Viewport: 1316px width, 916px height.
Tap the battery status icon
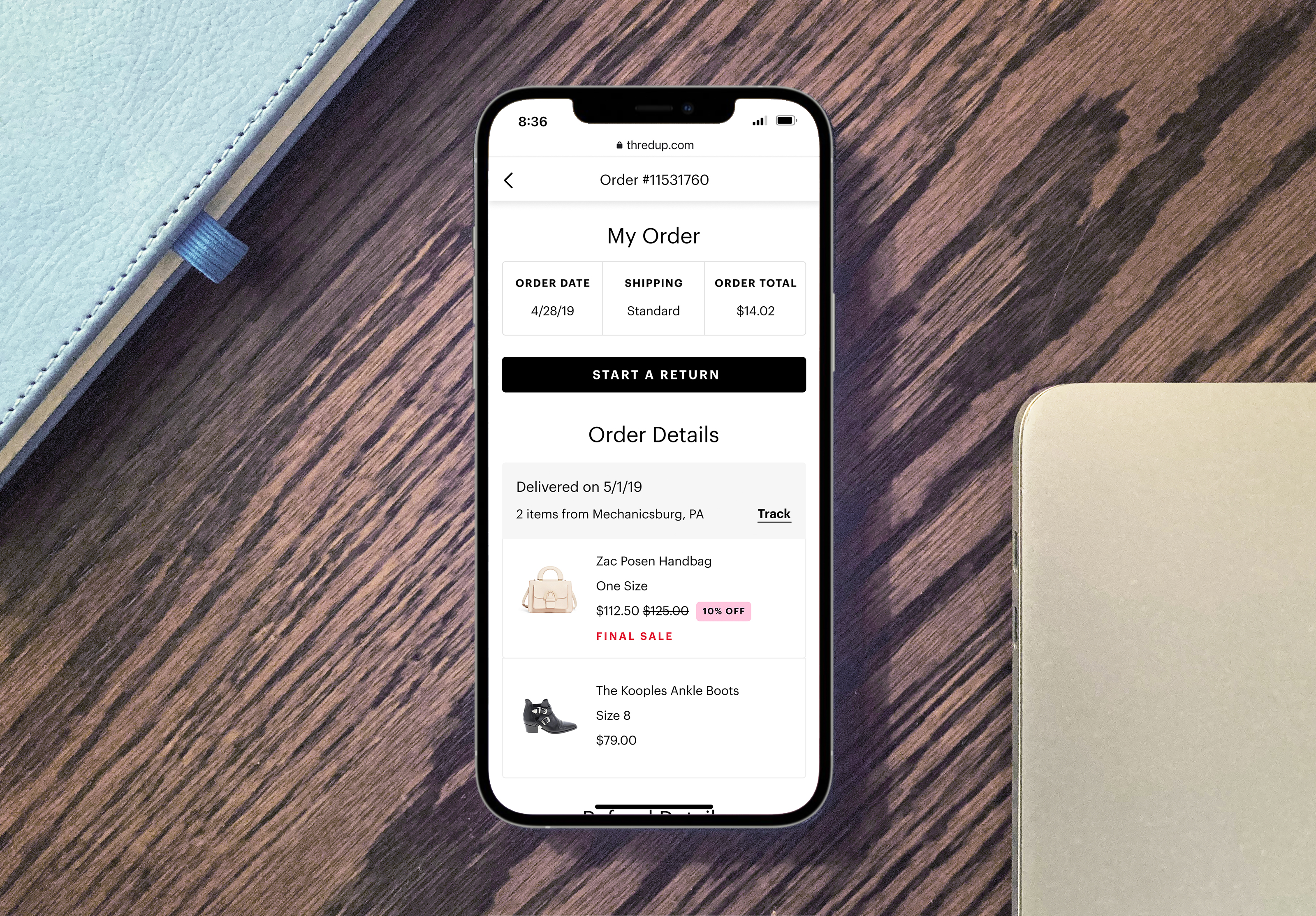pos(783,121)
